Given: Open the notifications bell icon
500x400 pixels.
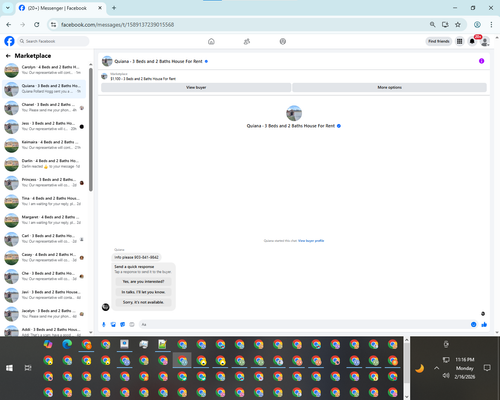Looking at the screenshot, I should point(472,41).
